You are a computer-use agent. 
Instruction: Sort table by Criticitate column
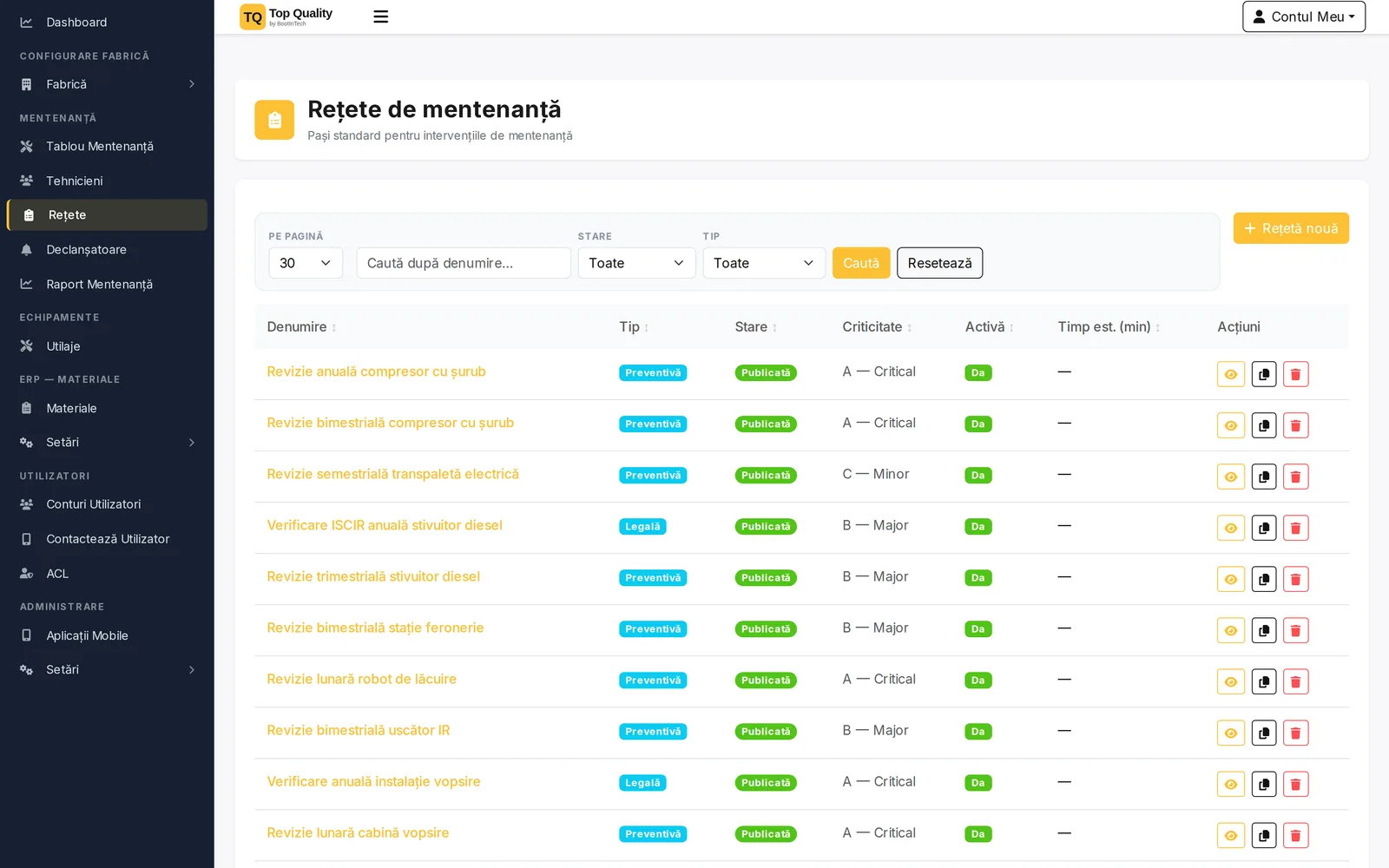[x=877, y=327]
